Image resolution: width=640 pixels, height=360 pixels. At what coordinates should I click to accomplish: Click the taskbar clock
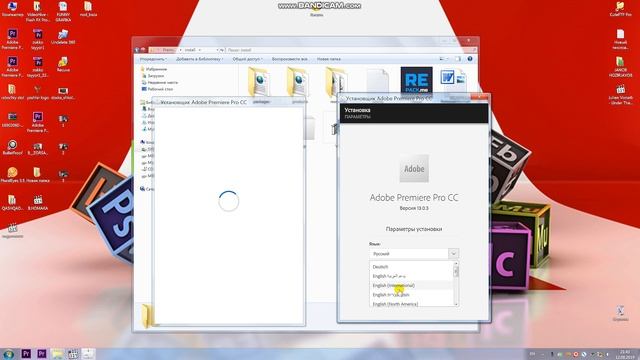click(625, 354)
